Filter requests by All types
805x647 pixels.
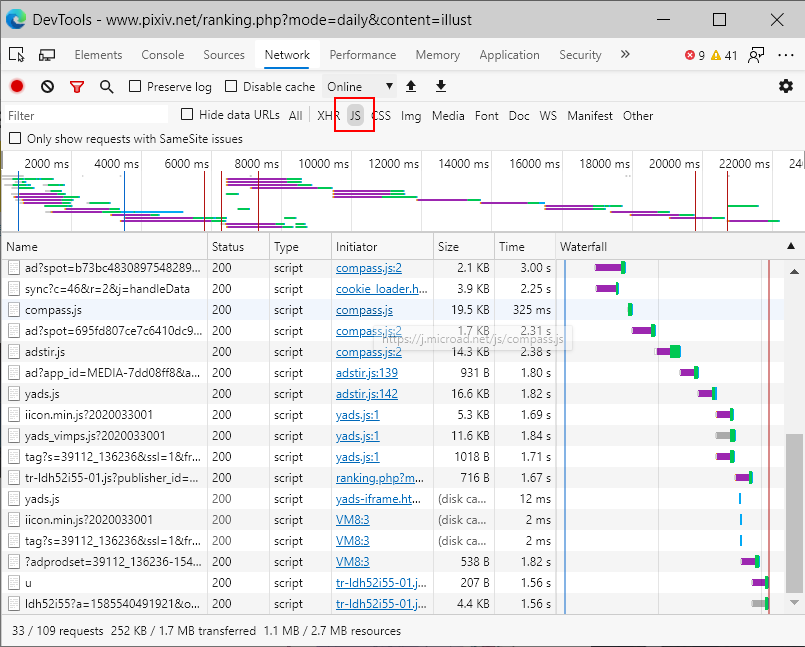click(295, 116)
